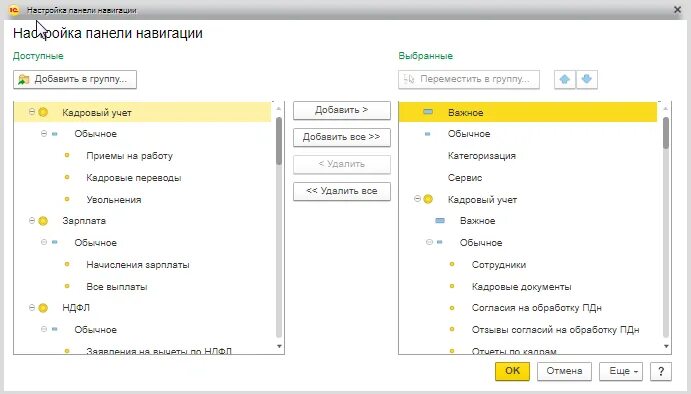The image size is (691, 394).
Task: Click scroll up arrow of Выбранные list
Action: pos(665,108)
